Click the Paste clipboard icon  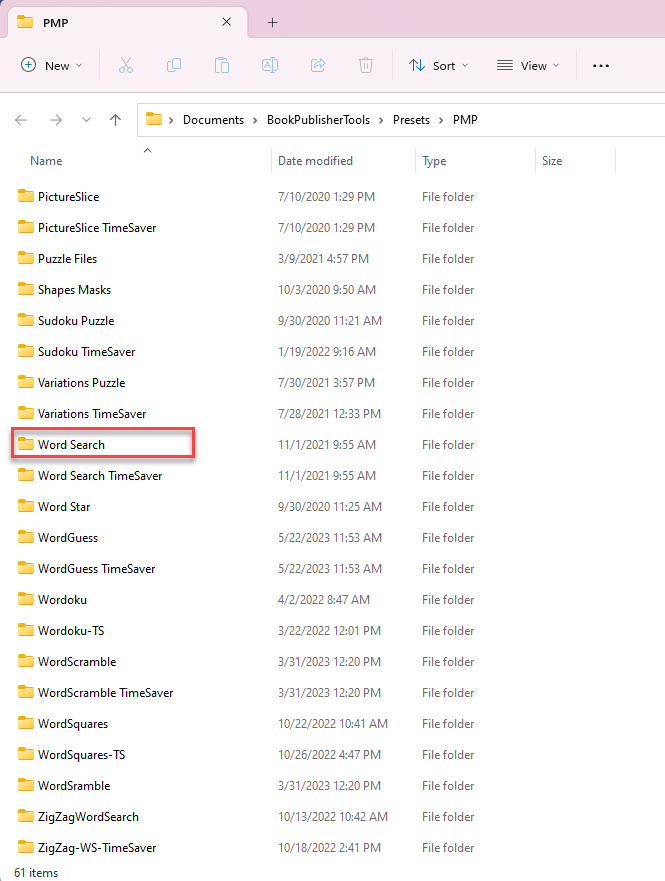(x=222, y=65)
